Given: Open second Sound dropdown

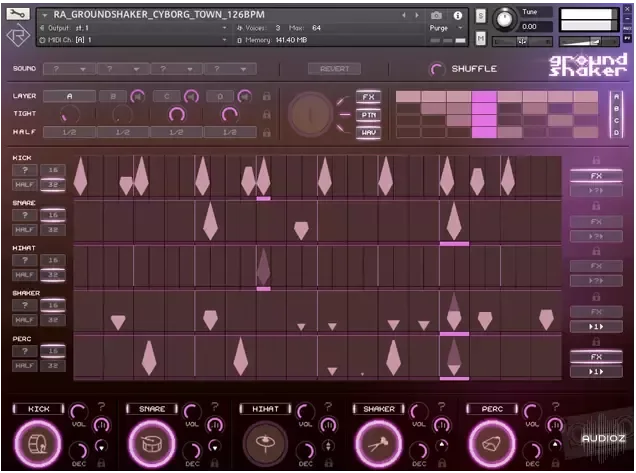Looking at the screenshot, I should point(122,69).
